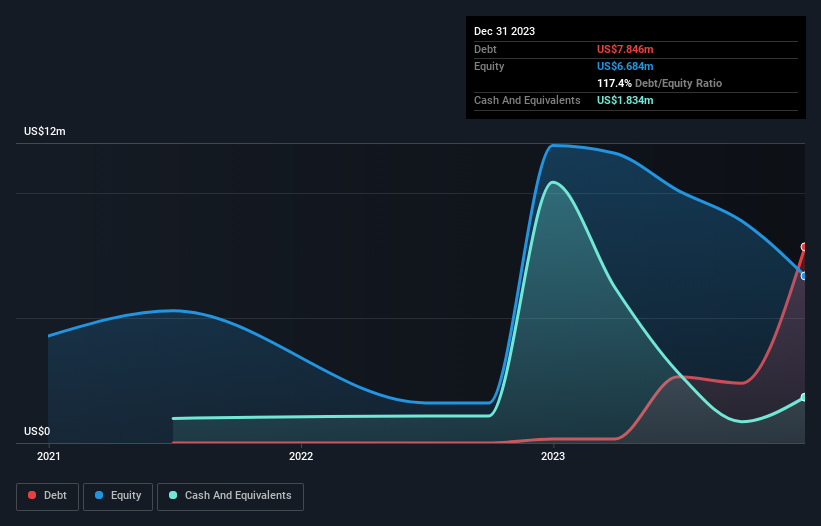This screenshot has width=821, height=526.
Task: Click the US$0 y-axis label
Action: (x=37, y=431)
